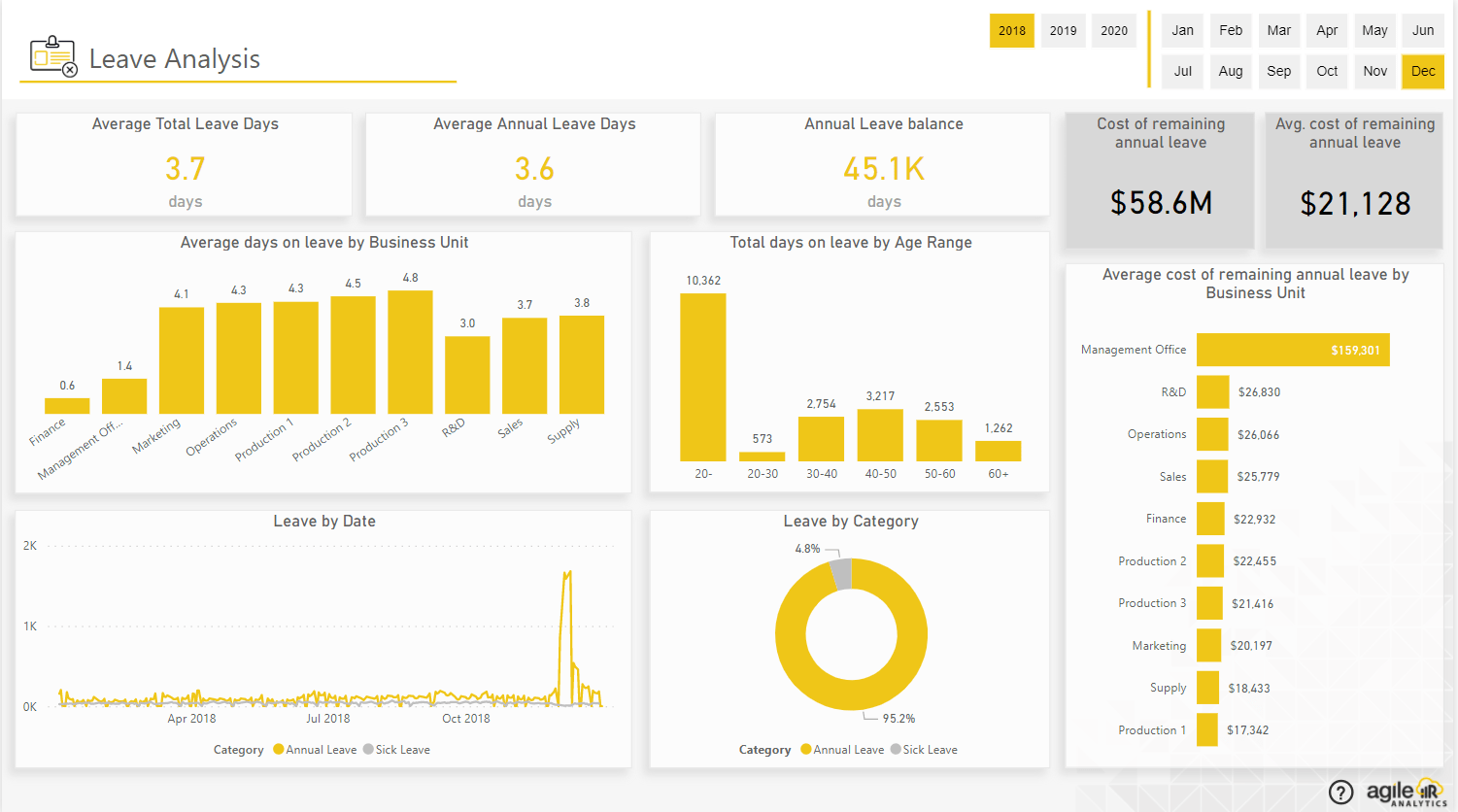Select the 2020 year filter
This screenshot has height=812, width=1458.
point(1113,30)
